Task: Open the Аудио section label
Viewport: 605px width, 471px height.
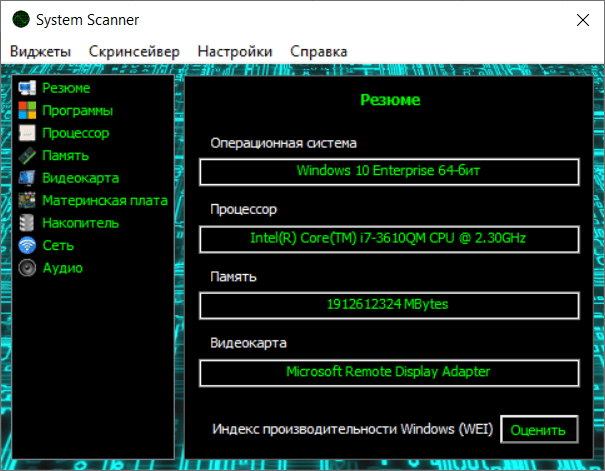Action: pyautogui.click(x=63, y=268)
